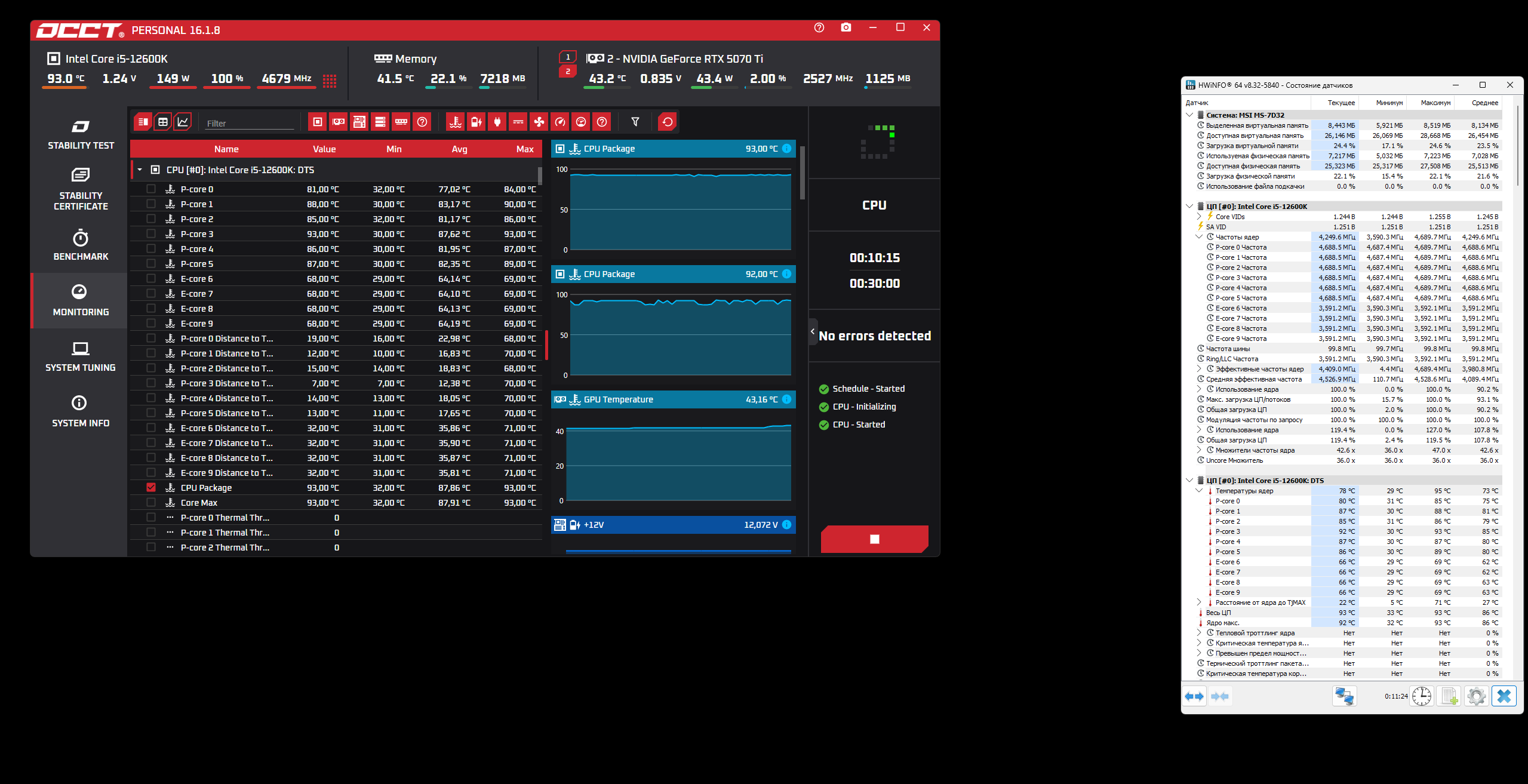The height and width of the screenshot is (784, 1528).
Task: Click the GPU sensor filter icon
Action: (339, 122)
